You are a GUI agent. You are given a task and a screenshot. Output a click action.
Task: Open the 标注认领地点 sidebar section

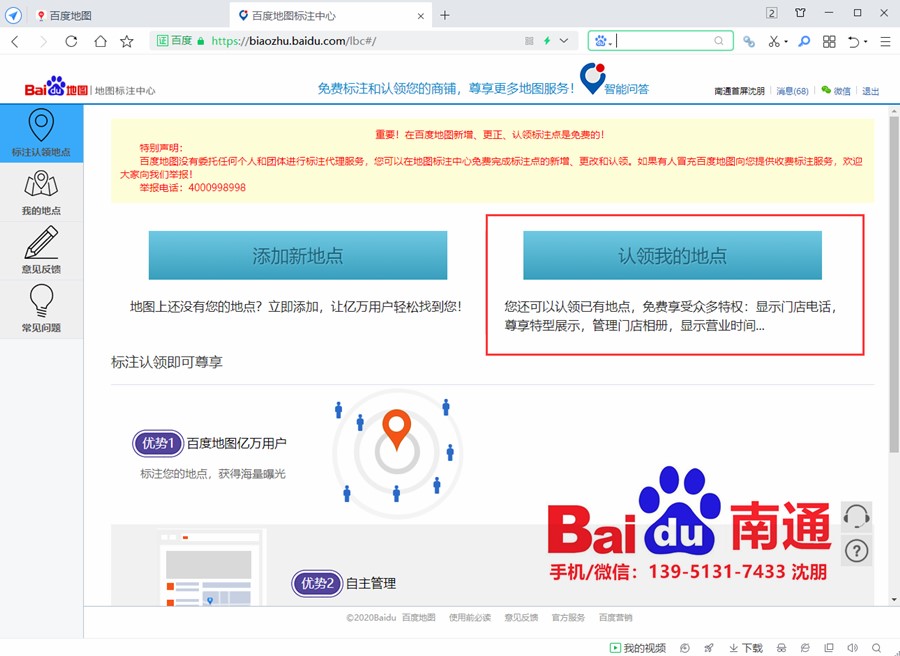[41, 133]
